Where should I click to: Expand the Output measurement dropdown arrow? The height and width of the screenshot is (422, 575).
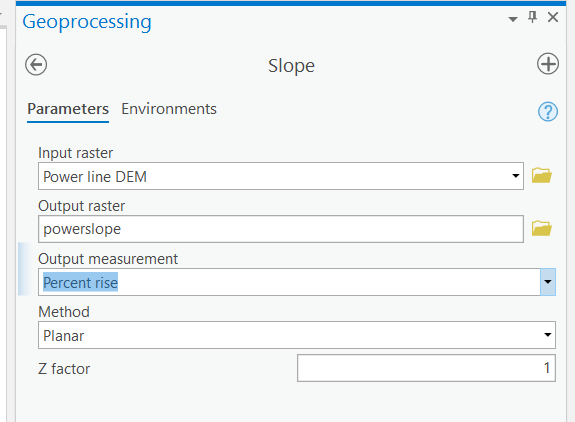(548, 282)
